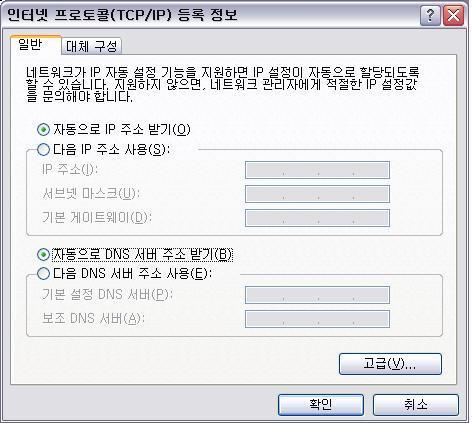Image resolution: width=473 pixels, height=423 pixels.
Task: Click the 다음 DNS 서버 주소 사용 label
Action: [x=133, y=274]
